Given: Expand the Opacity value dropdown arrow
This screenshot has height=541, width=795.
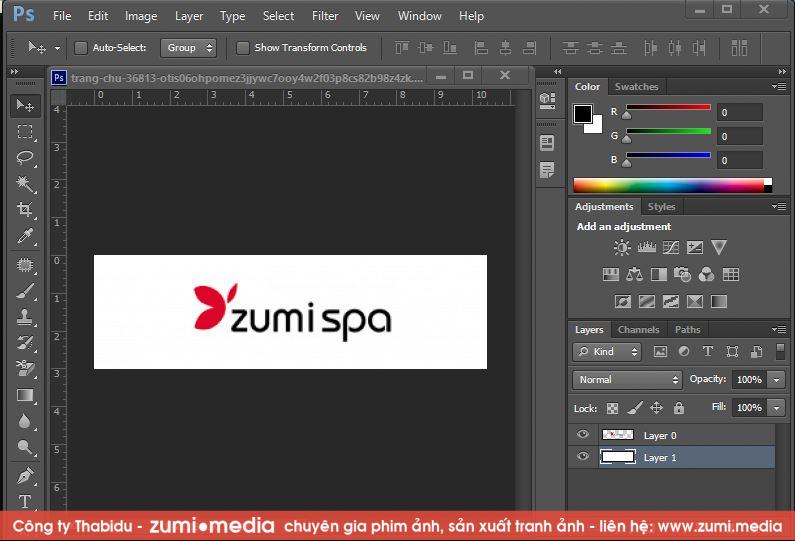Looking at the screenshot, I should click(776, 380).
